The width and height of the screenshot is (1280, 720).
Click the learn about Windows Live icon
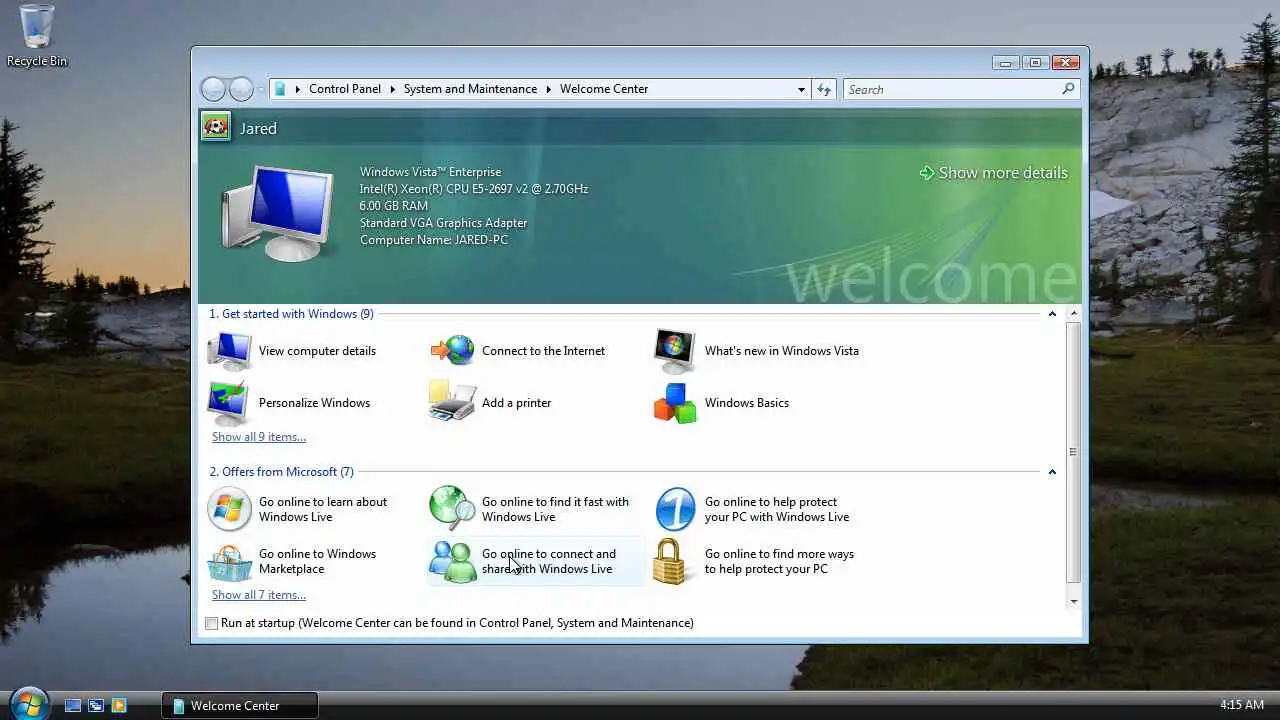coord(230,509)
